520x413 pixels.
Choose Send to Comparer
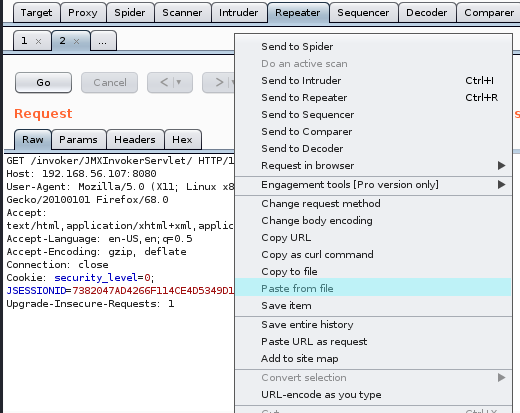pyautogui.click(x=373, y=132)
